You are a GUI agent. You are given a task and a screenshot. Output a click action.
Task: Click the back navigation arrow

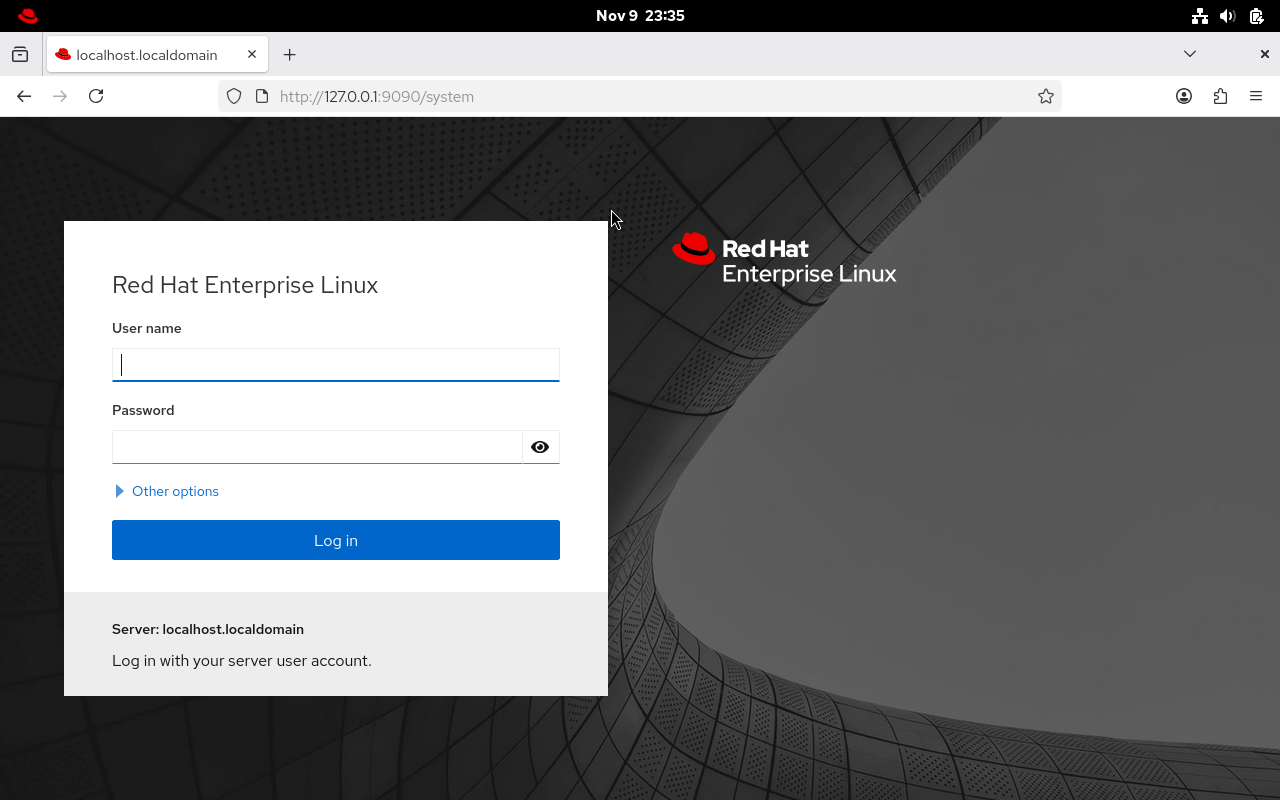pos(24,96)
